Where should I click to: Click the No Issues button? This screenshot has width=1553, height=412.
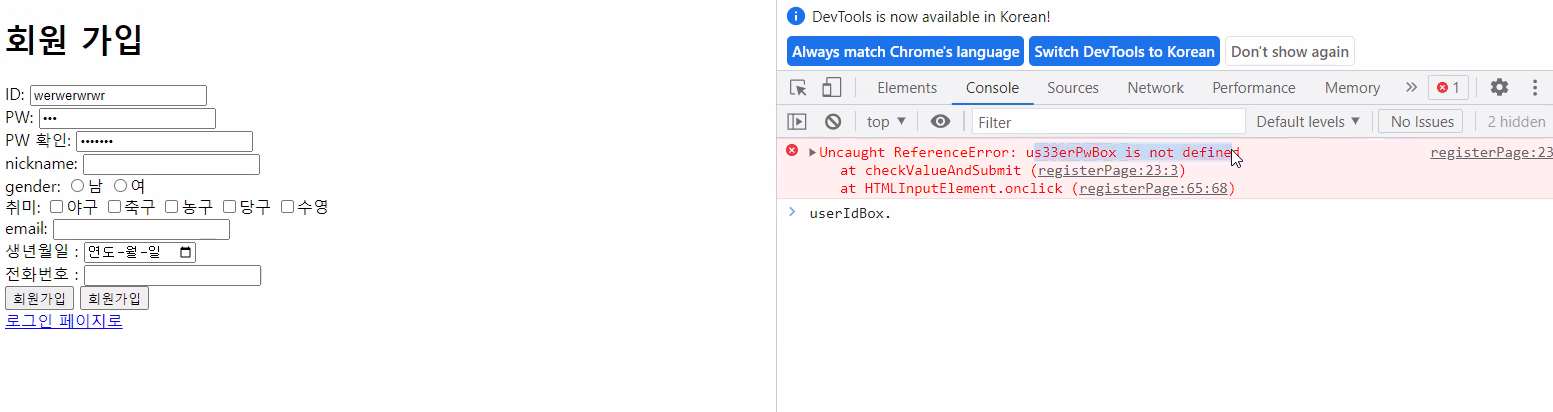click(x=1421, y=122)
